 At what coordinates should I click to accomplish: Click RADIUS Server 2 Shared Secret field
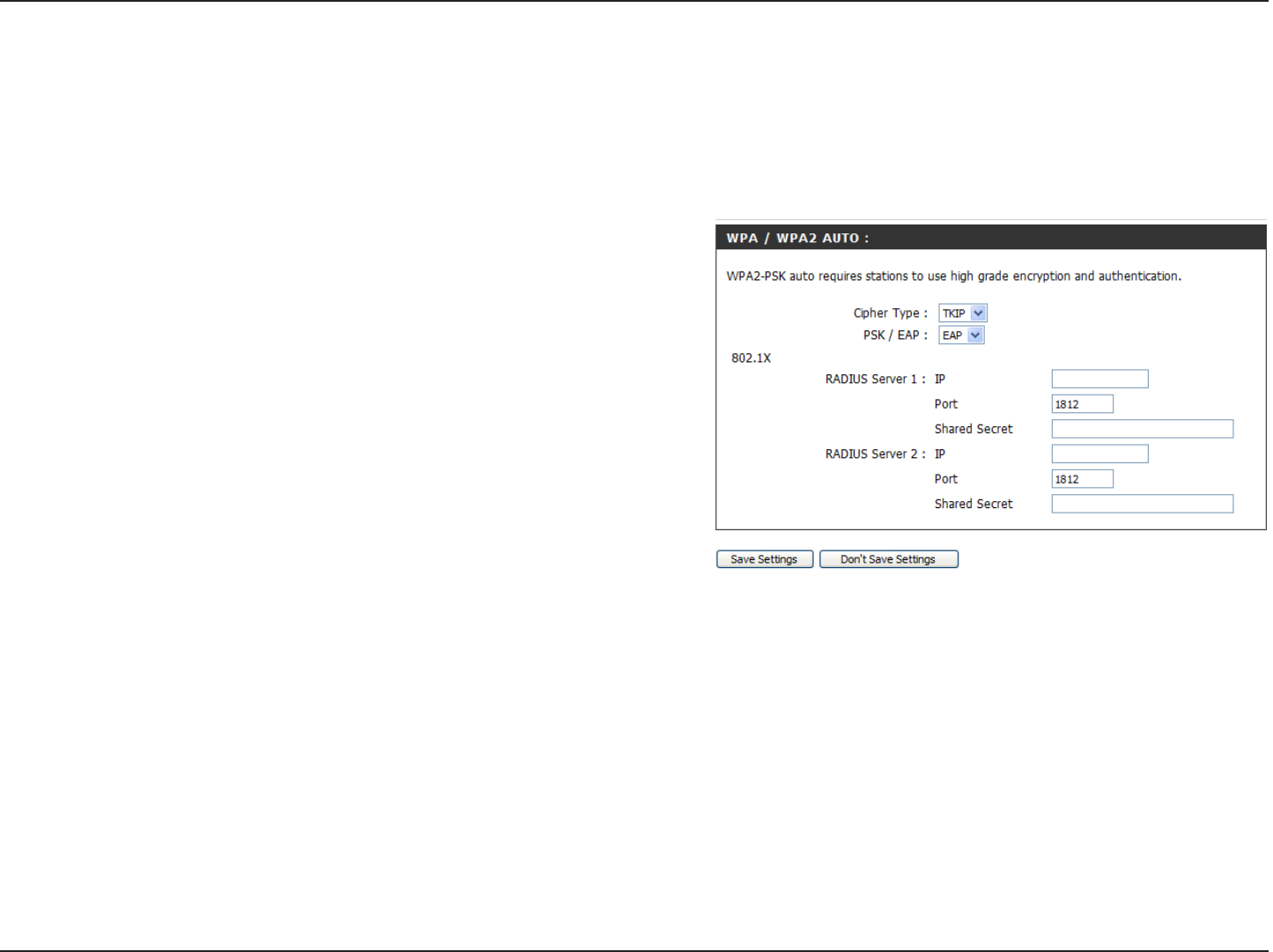(1143, 504)
